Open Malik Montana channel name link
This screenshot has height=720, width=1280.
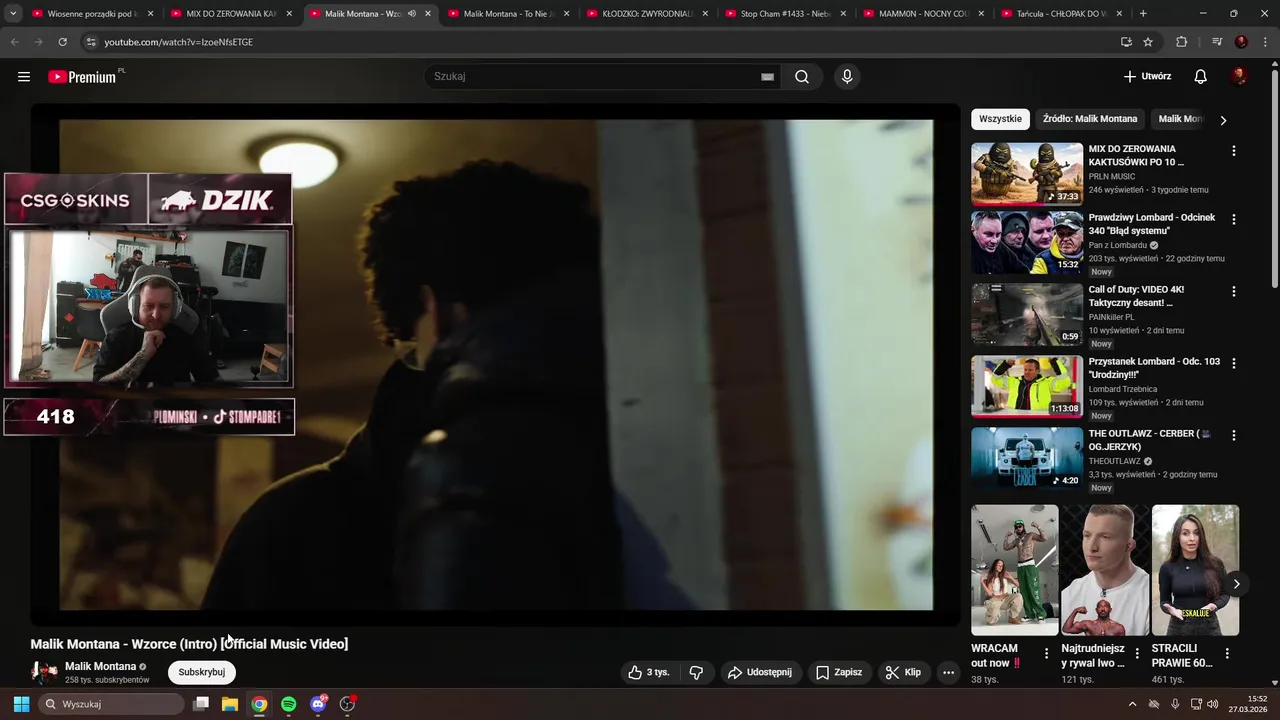pyautogui.click(x=100, y=666)
